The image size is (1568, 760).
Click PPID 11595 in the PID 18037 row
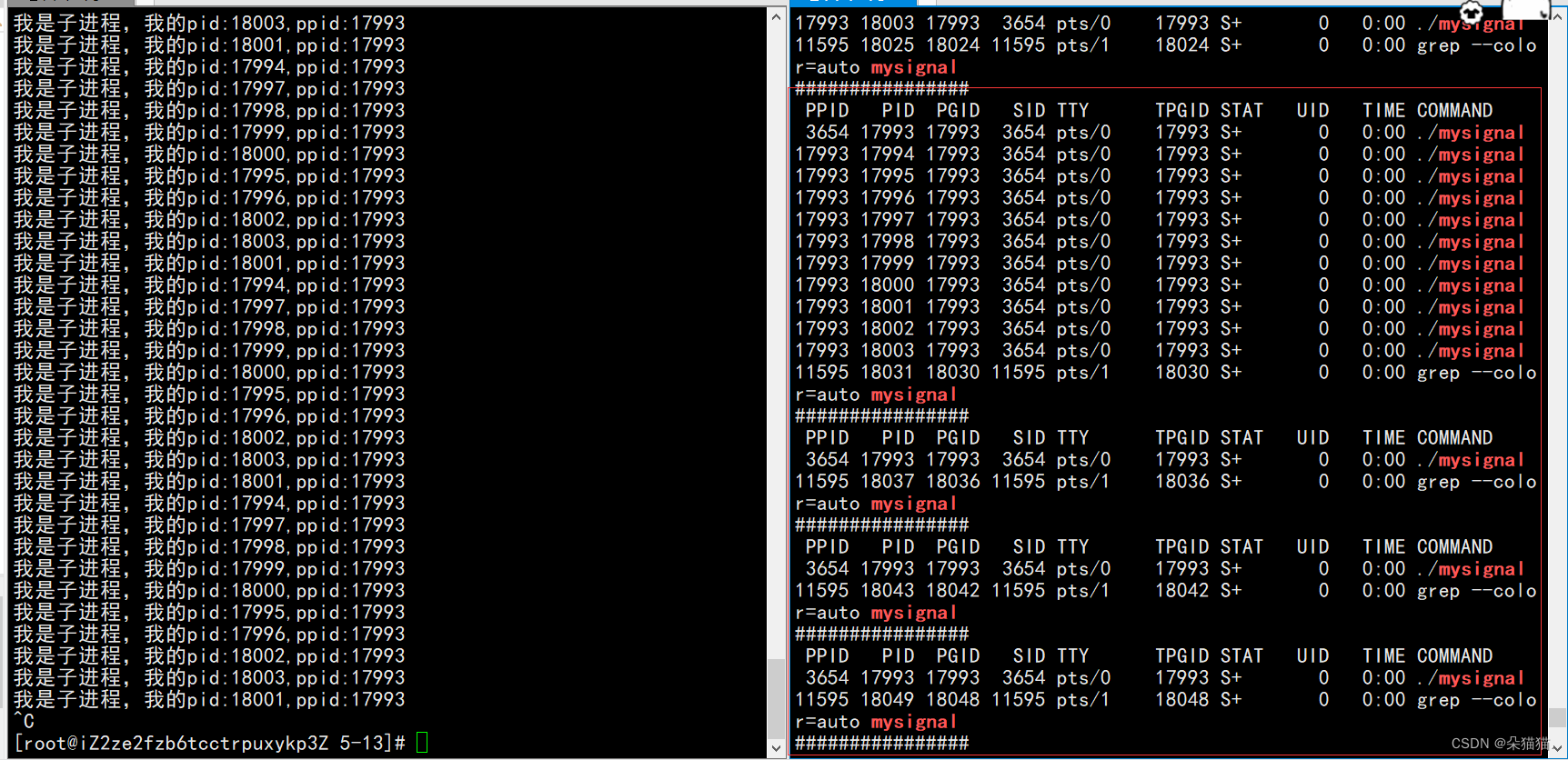point(821,481)
